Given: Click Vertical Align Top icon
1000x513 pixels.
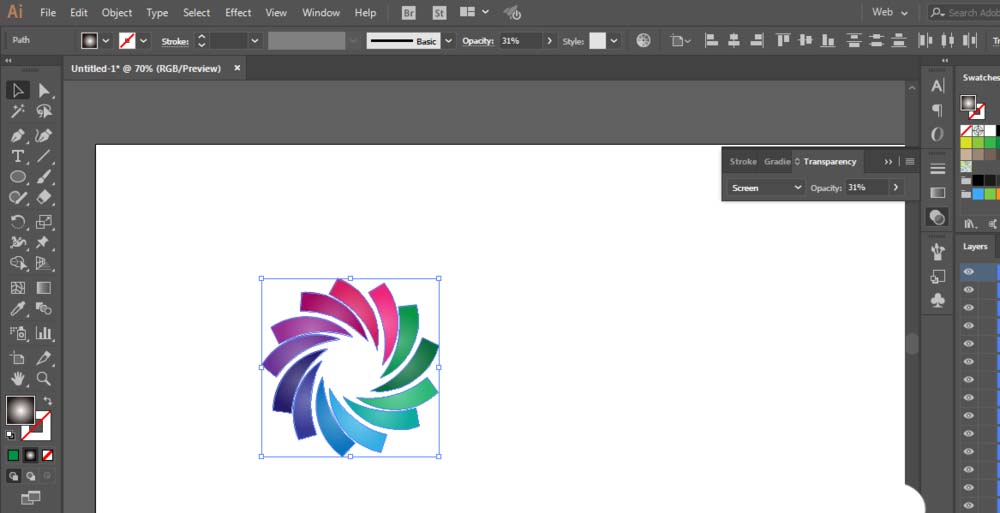Looking at the screenshot, I should 783,41.
